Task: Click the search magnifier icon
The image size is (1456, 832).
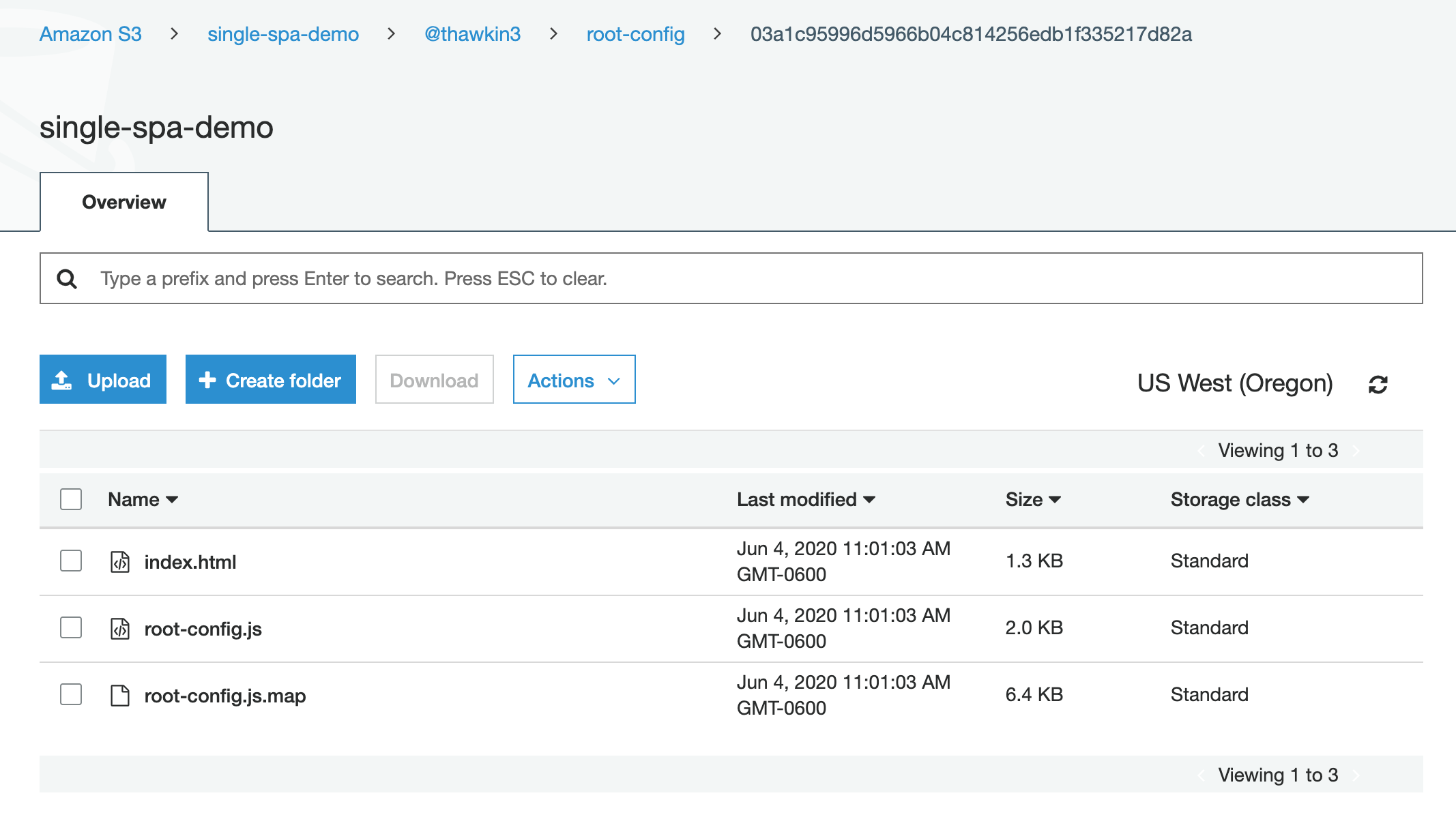Action: point(66,279)
